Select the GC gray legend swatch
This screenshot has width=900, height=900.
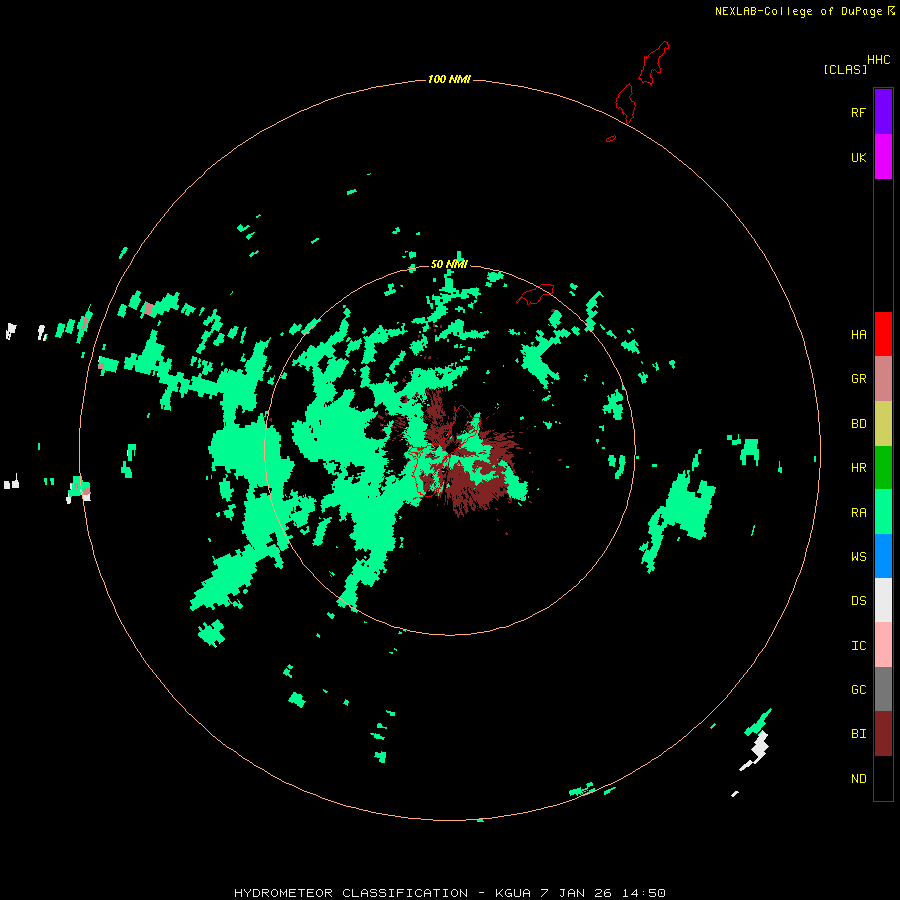[x=883, y=689]
